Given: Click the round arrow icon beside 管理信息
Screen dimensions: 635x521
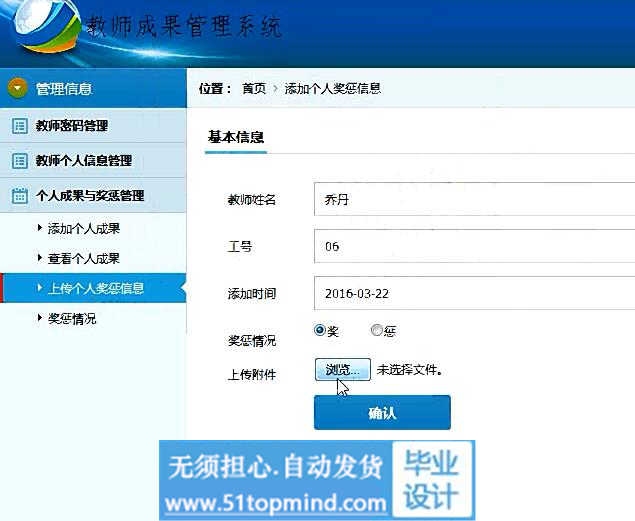Looking at the screenshot, I should 17,89.
